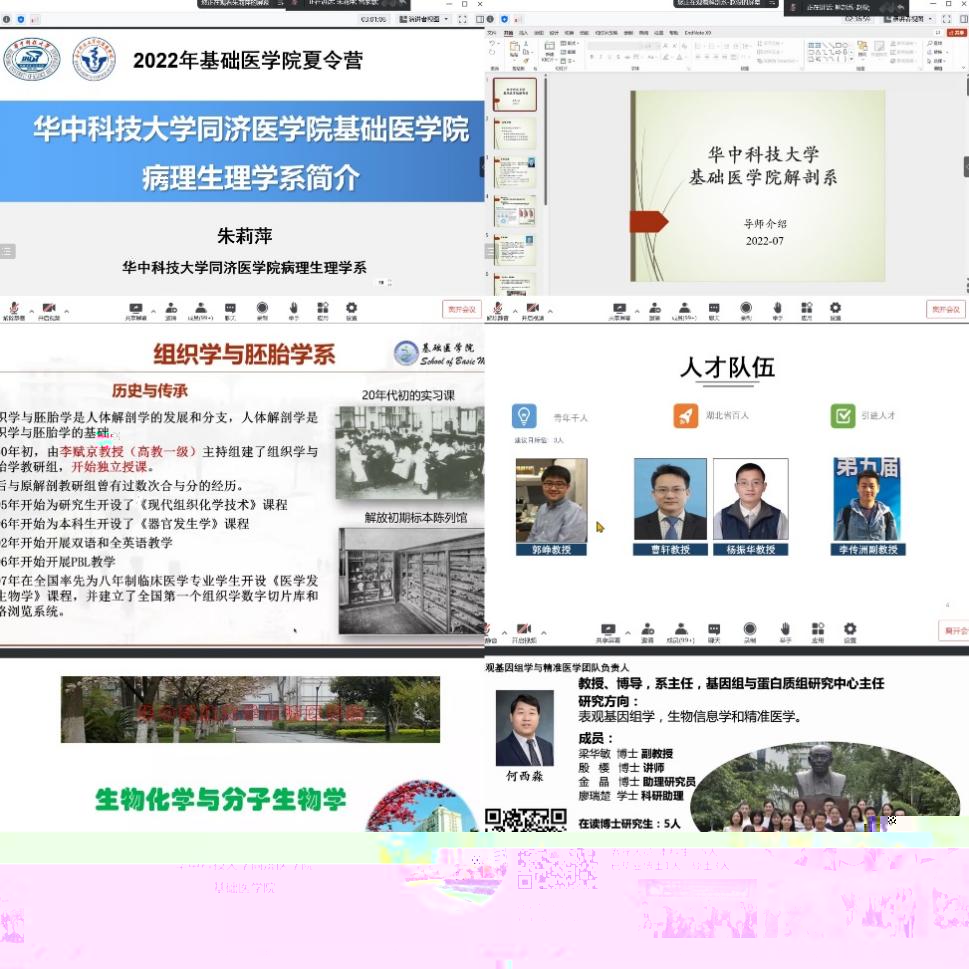Click New Slide button in PowerPoint ribbon
Viewport: 969px width, 969px height.
[549, 52]
